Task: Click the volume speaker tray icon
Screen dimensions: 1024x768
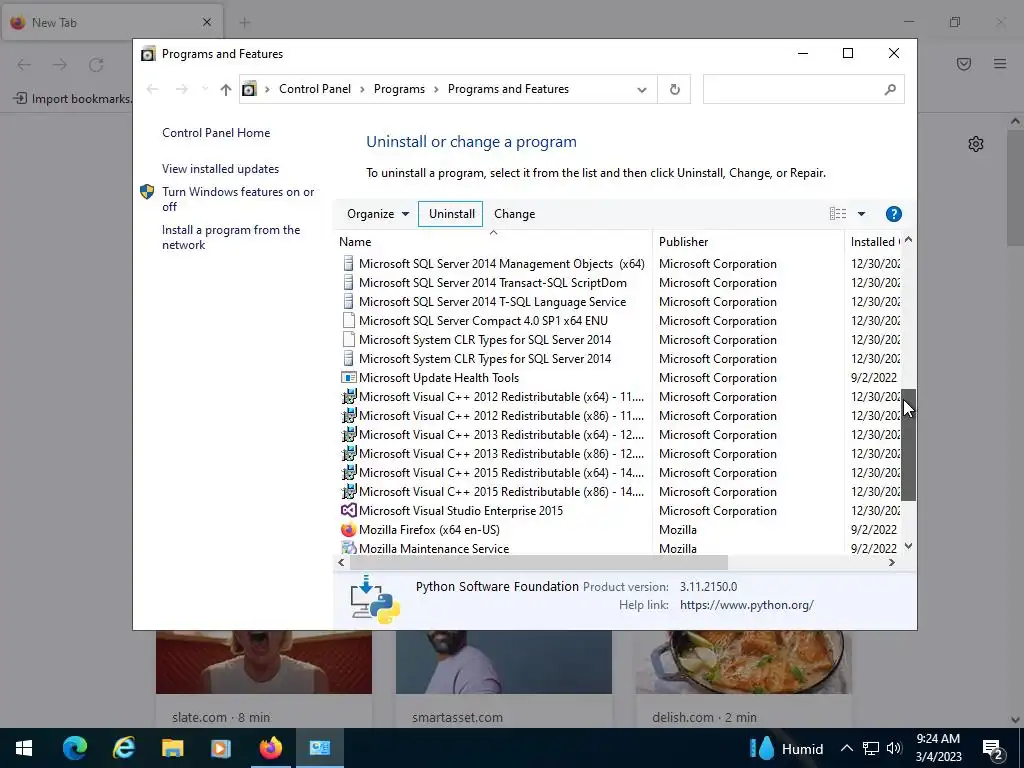Action: (894, 748)
